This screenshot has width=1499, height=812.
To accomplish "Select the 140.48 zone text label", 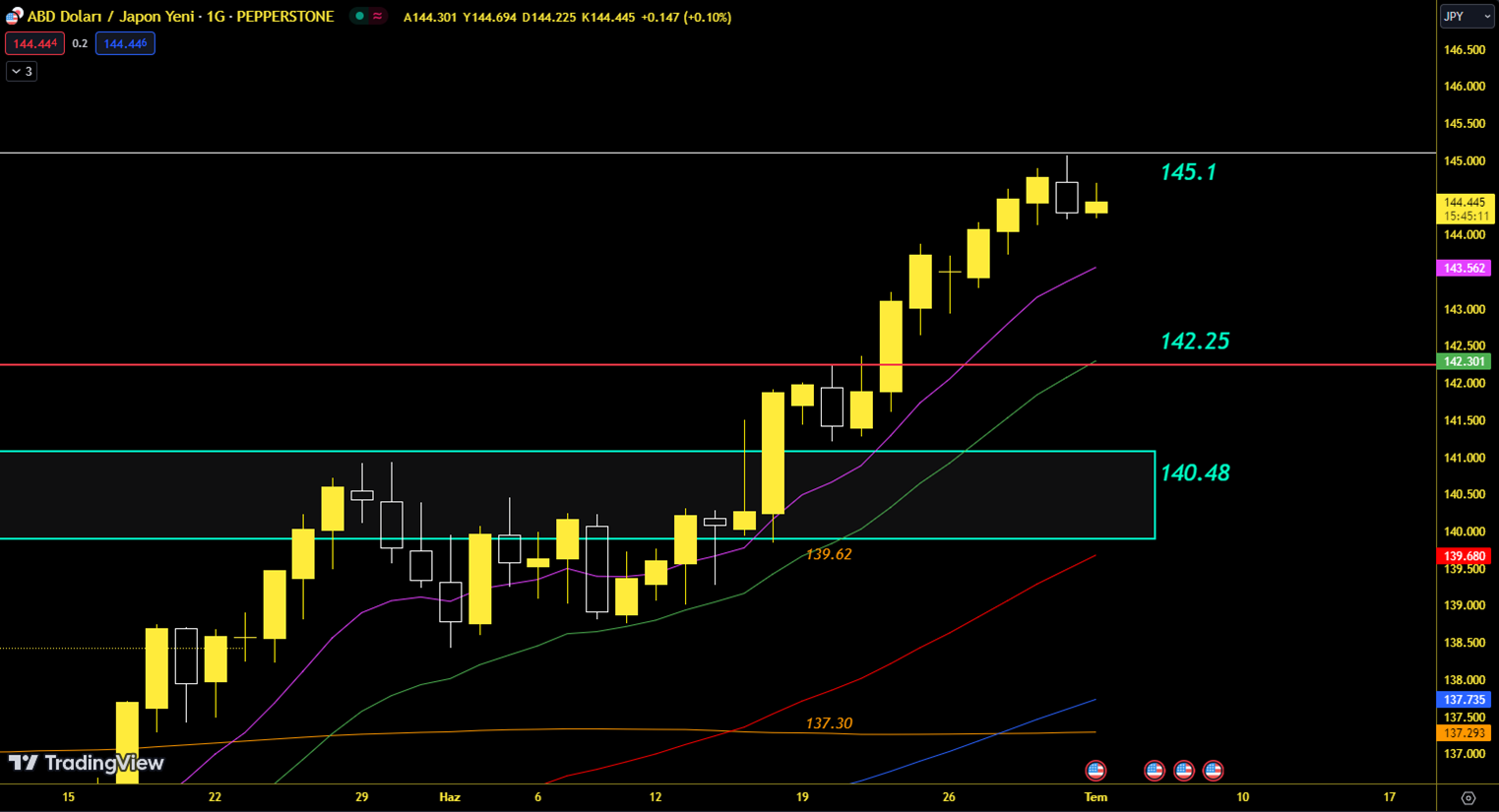I will [x=1194, y=473].
